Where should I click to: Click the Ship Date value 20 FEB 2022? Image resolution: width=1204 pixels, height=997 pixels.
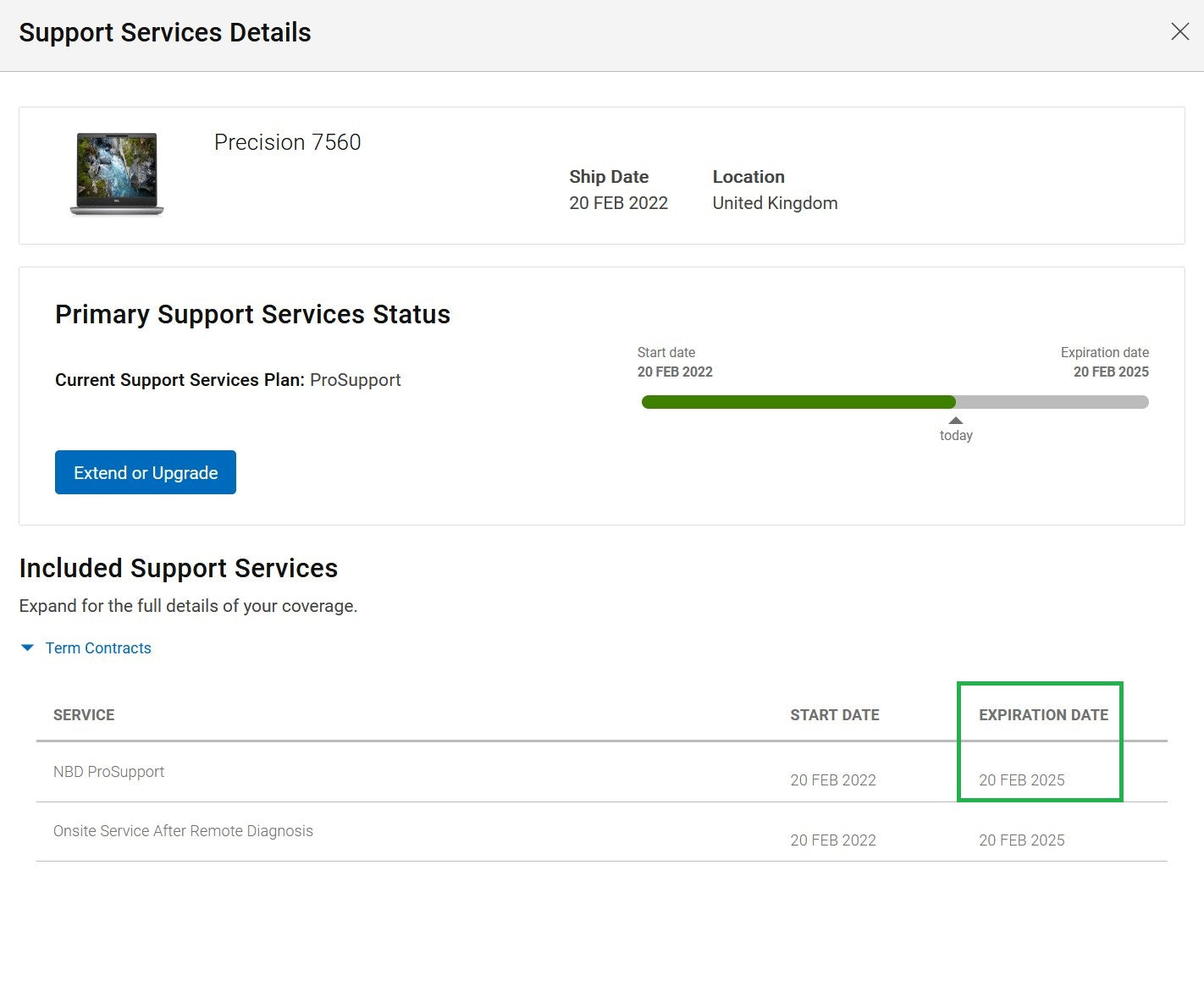tap(618, 203)
